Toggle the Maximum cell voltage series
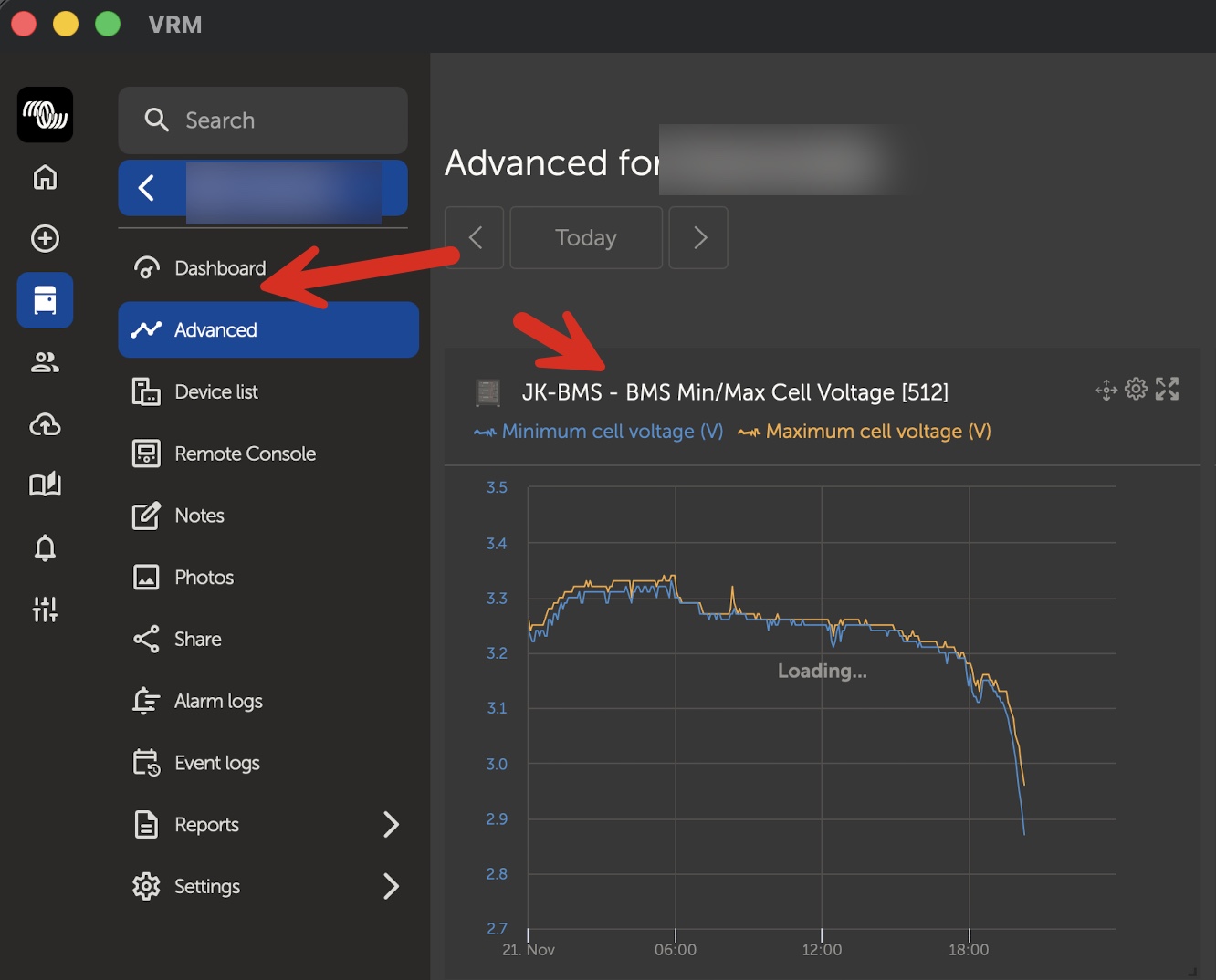 [865, 432]
